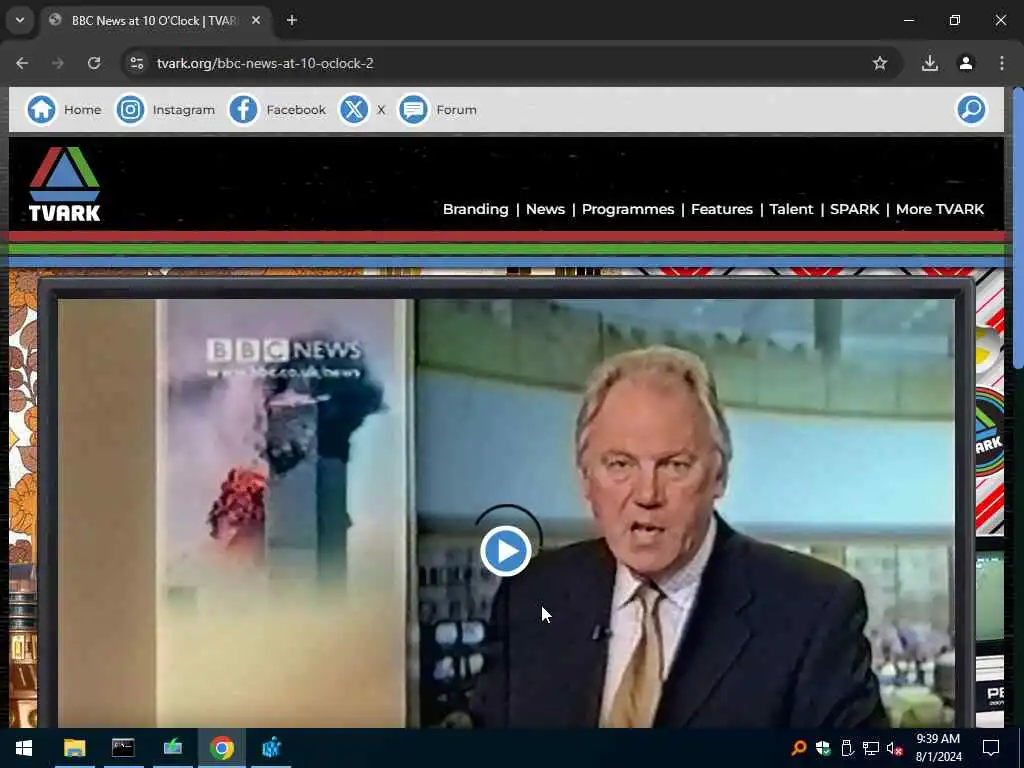1024x768 pixels.
Task: Close the BBC News at 10 O'Clock tab
Action: coord(256,20)
